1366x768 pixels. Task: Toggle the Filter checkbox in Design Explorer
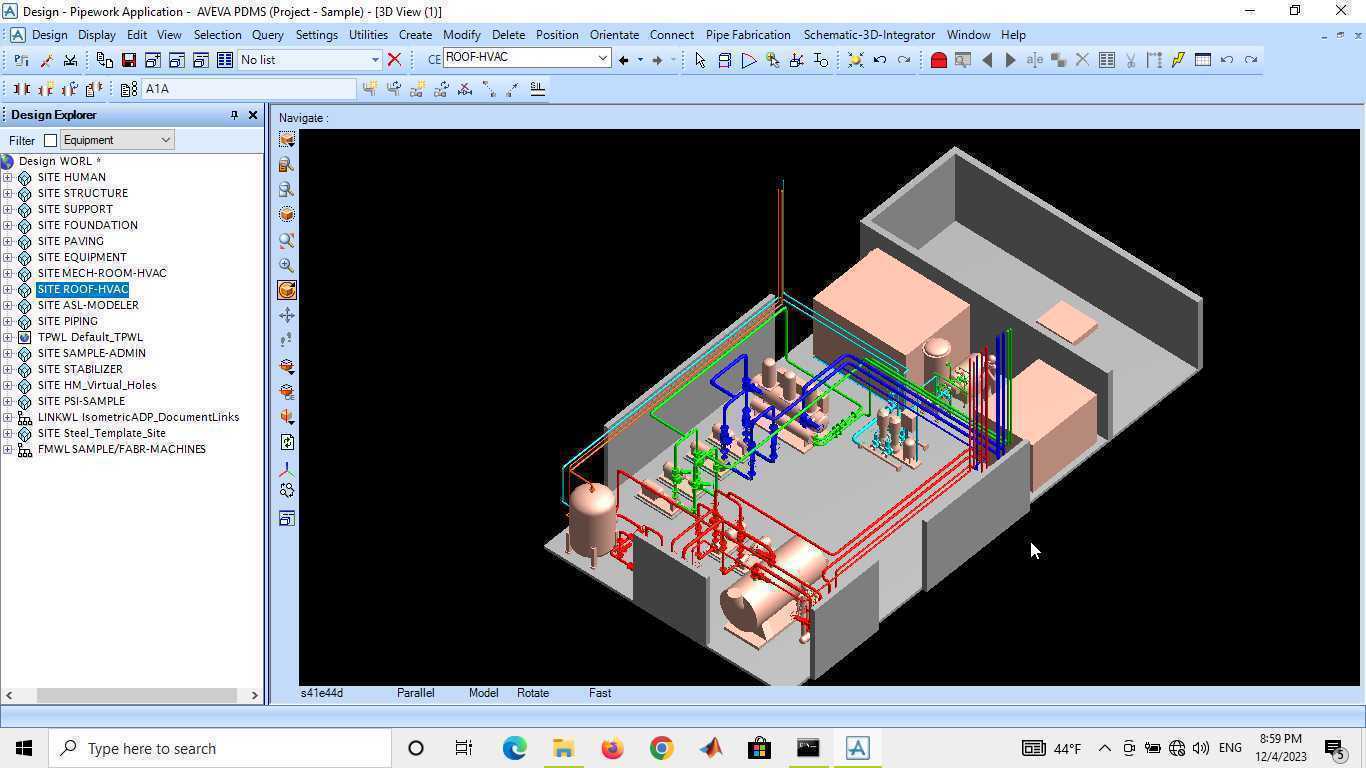50,141
